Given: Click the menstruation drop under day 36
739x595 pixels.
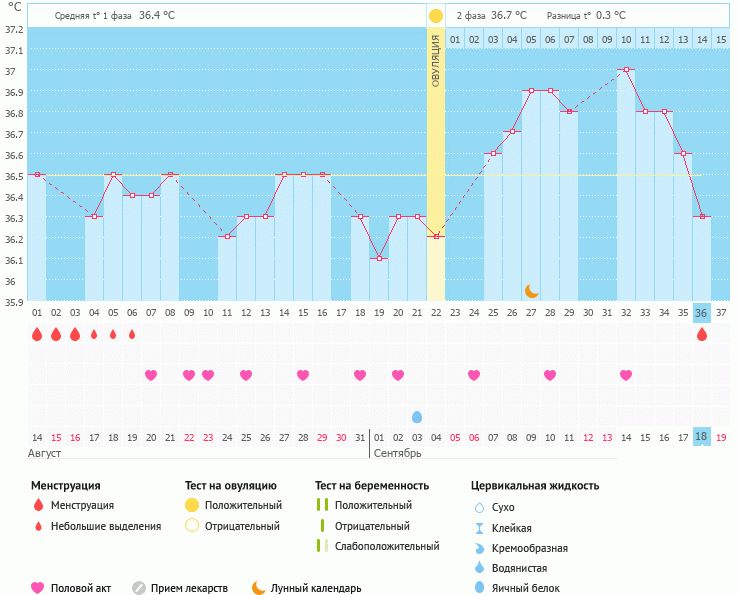Looking at the screenshot, I should click(x=702, y=334).
